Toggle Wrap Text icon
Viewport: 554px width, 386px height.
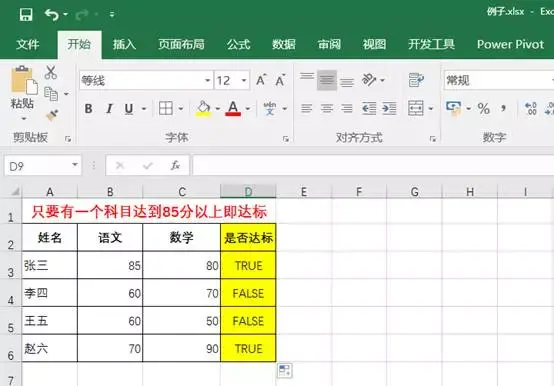coord(416,80)
